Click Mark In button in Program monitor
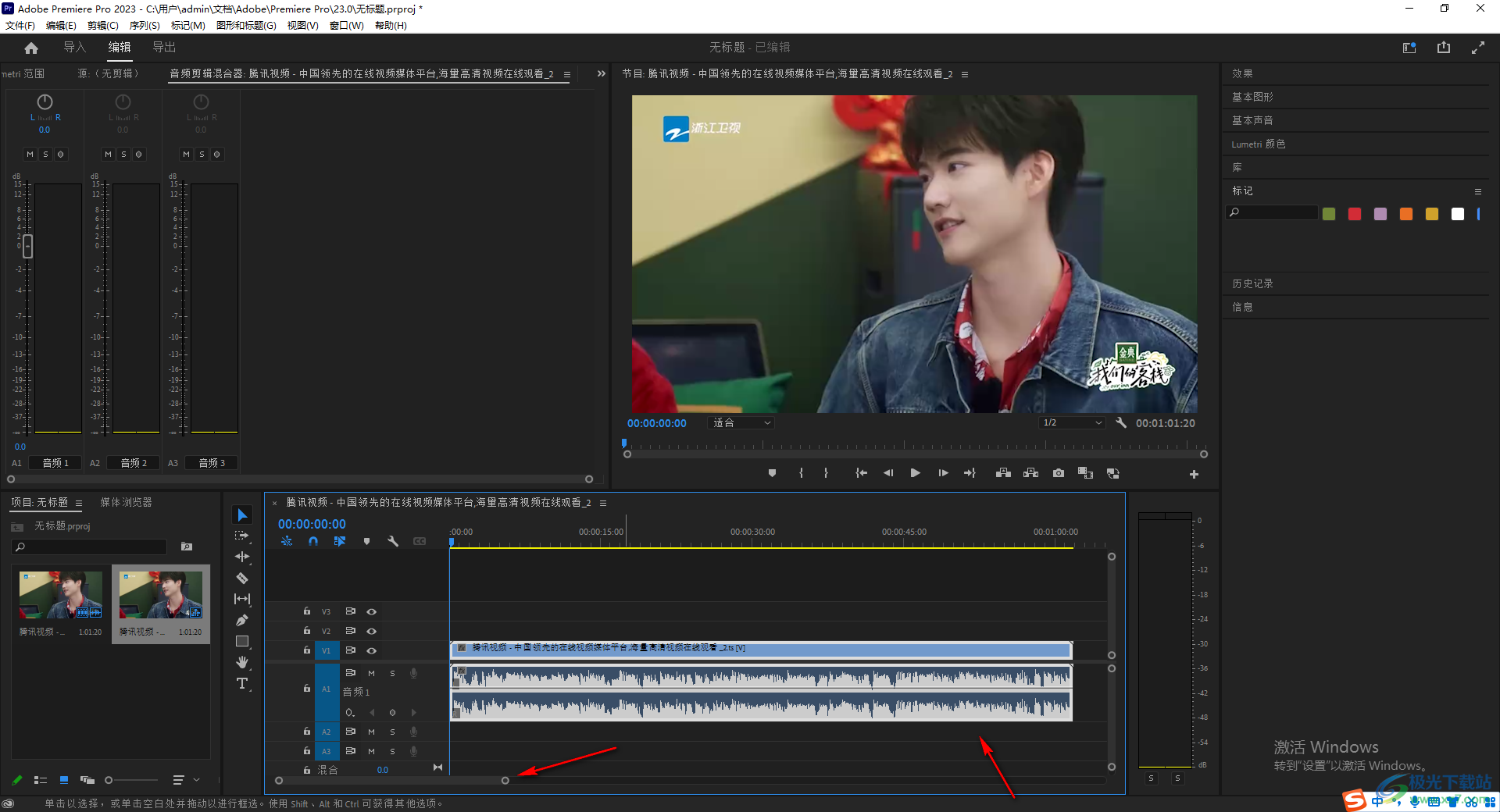The width and height of the screenshot is (1500, 812). [801, 473]
